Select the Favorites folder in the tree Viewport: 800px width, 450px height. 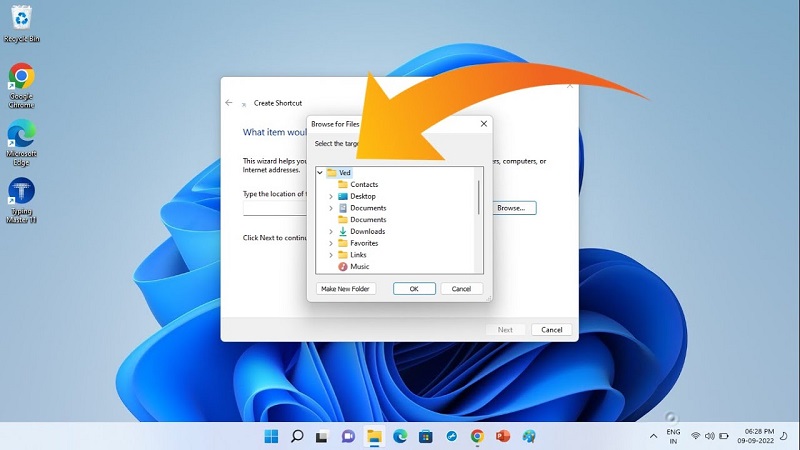(x=358, y=243)
